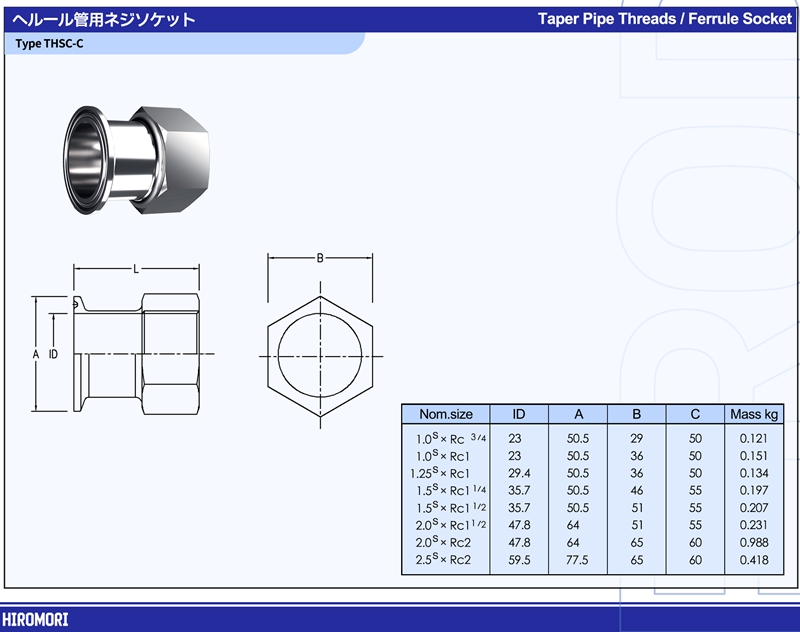This screenshot has width=800, height=632.
Task: Click the HIROMORI logo in footer
Action: (x=35, y=619)
